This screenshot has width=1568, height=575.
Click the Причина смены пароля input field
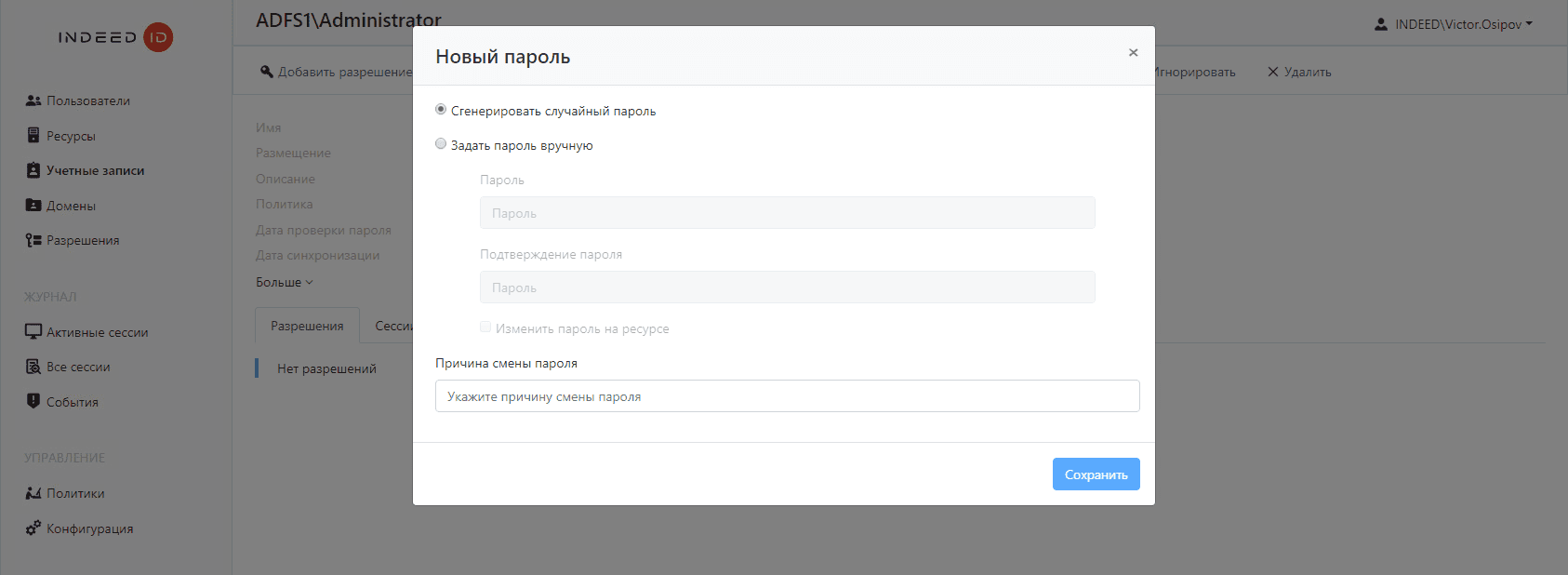tap(787, 396)
